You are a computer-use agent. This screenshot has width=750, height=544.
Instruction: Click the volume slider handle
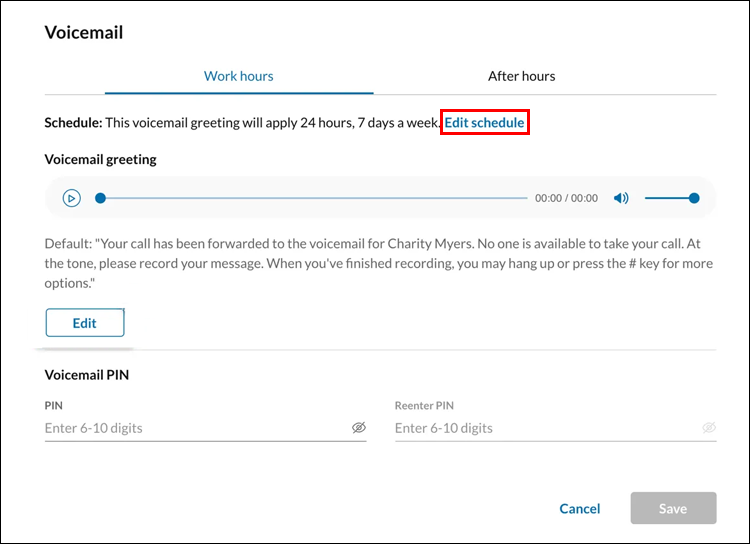point(694,198)
